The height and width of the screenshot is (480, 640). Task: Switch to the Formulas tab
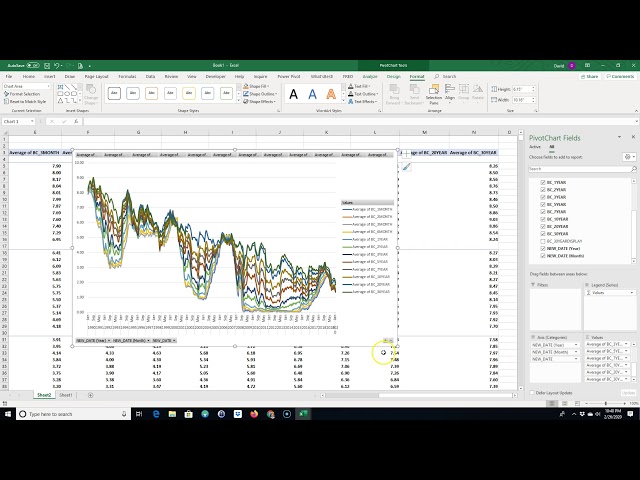(x=127, y=76)
